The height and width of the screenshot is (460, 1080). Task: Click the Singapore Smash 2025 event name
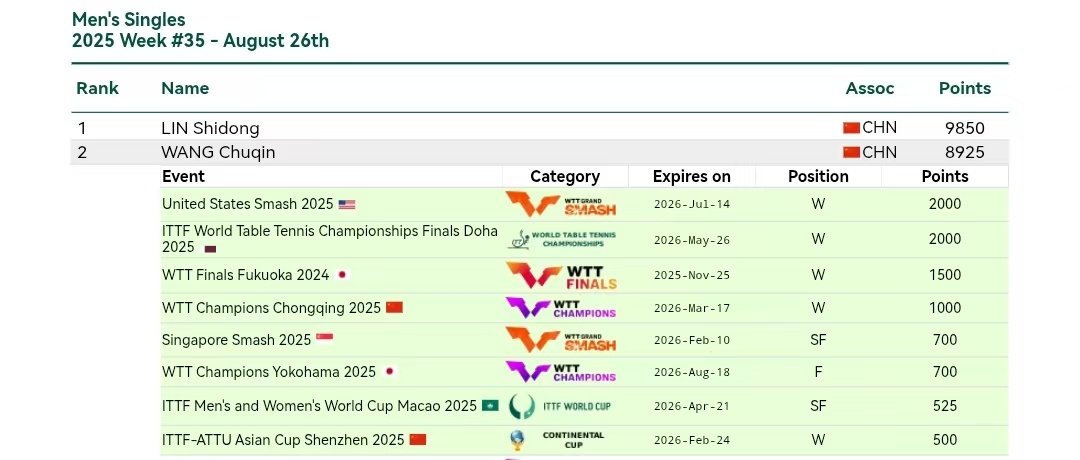pyautogui.click(x=236, y=339)
